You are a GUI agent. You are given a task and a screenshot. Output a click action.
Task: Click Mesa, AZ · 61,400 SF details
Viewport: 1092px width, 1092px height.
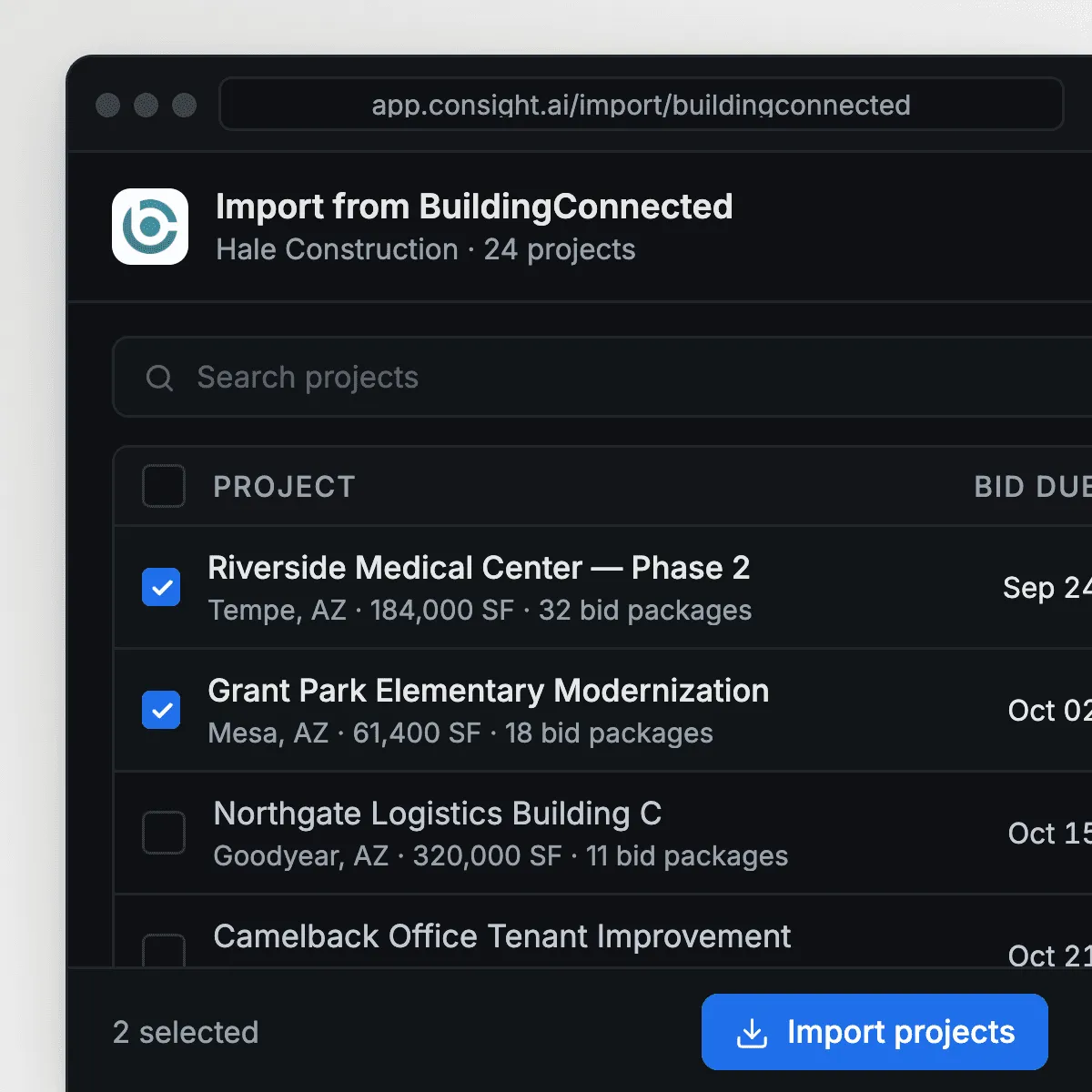tap(460, 733)
